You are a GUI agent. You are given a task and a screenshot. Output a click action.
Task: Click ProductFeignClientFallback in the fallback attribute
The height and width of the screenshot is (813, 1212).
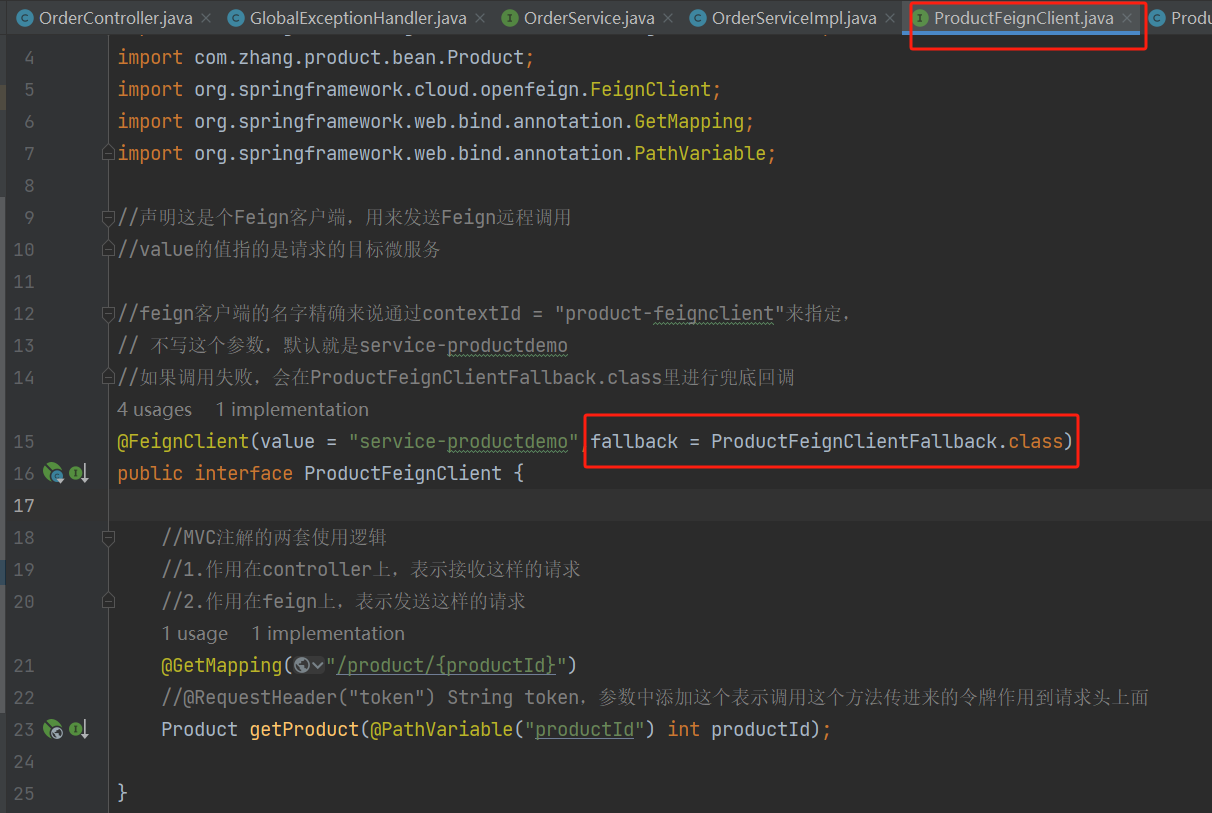click(x=854, y=442)
